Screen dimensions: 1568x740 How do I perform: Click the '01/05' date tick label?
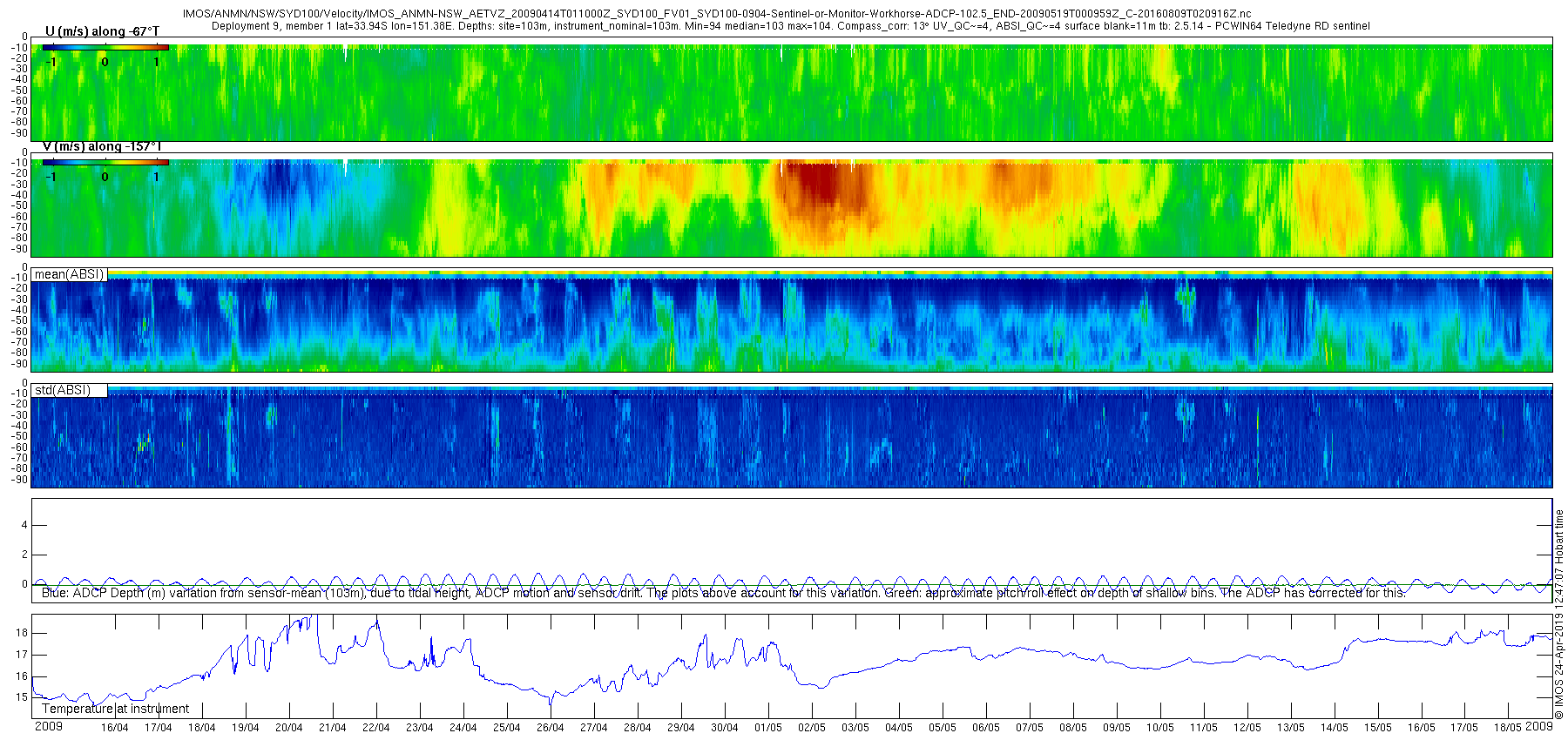click(x=768, y=728)
